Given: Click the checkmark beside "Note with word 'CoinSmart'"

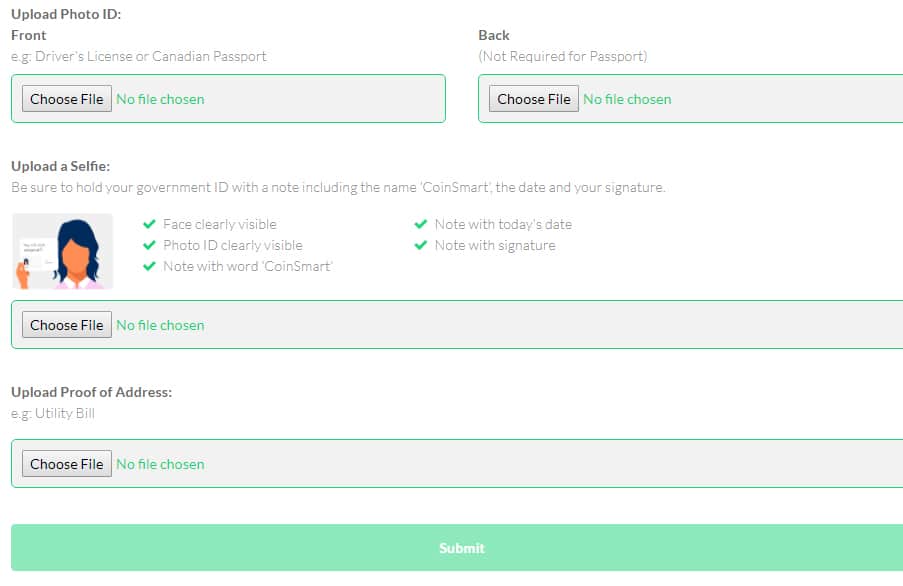Looking at the screenshot, I should coord(150,266).
